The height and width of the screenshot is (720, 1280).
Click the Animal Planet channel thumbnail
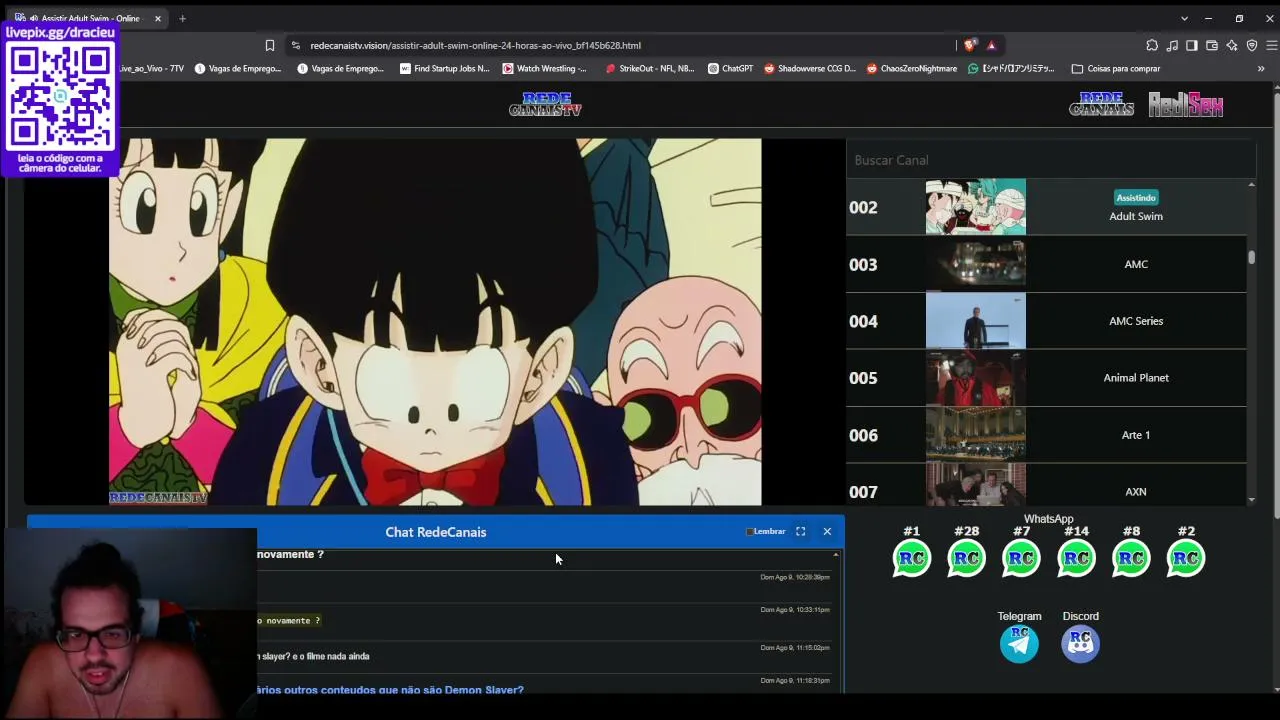click(x=976, y=378)
